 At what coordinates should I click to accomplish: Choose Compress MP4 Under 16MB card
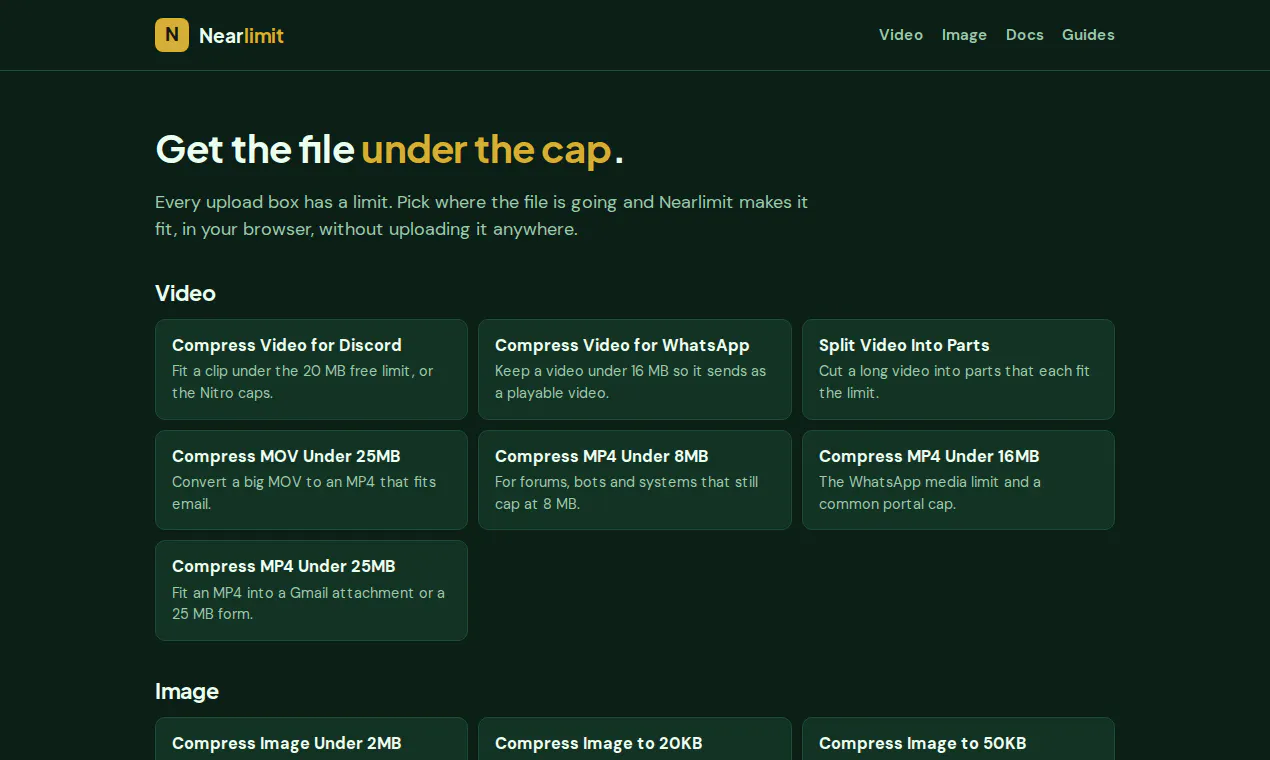(x=958, y=480)
